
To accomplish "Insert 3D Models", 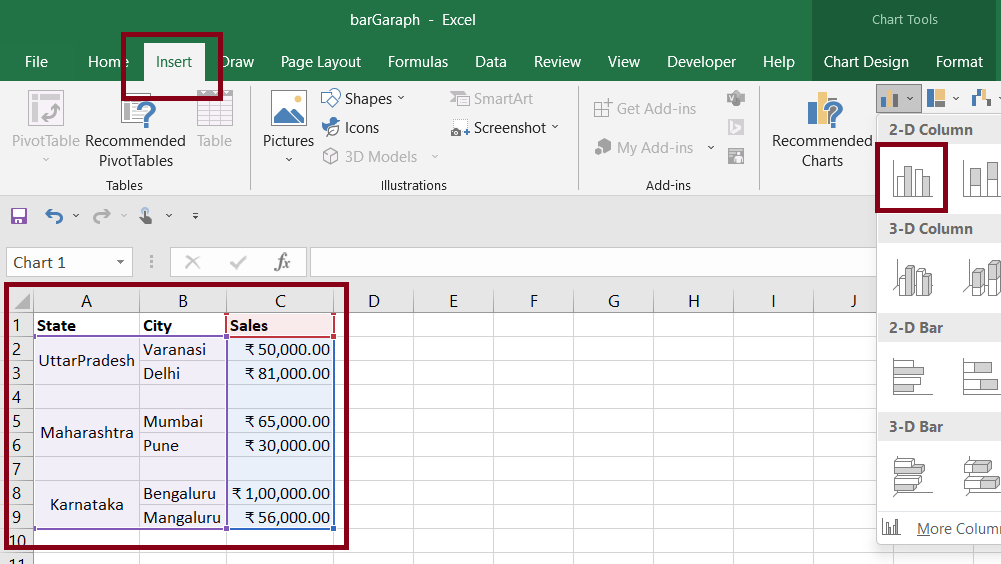I will (x=370, y=156).
